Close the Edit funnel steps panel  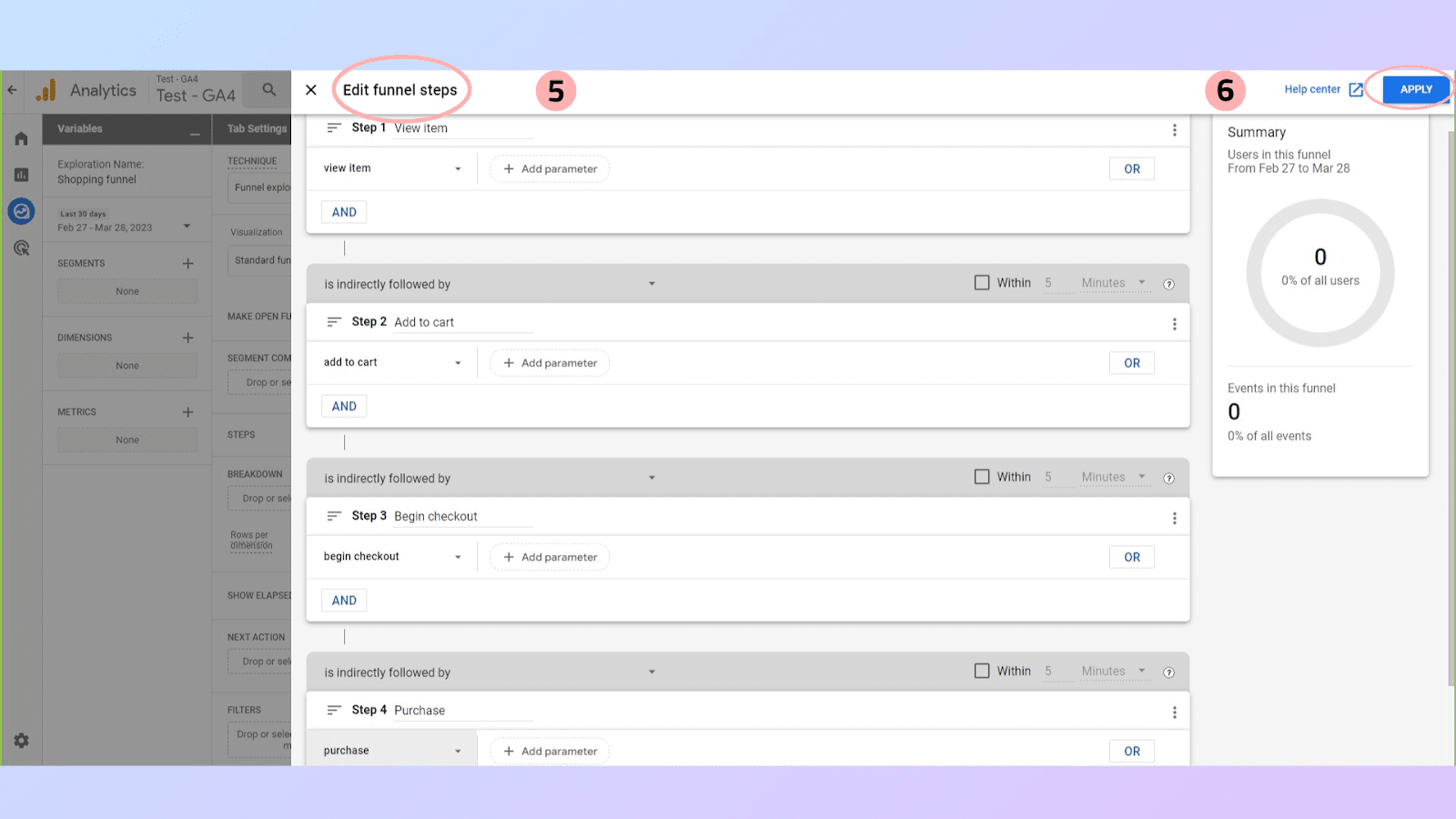[311, 90]
